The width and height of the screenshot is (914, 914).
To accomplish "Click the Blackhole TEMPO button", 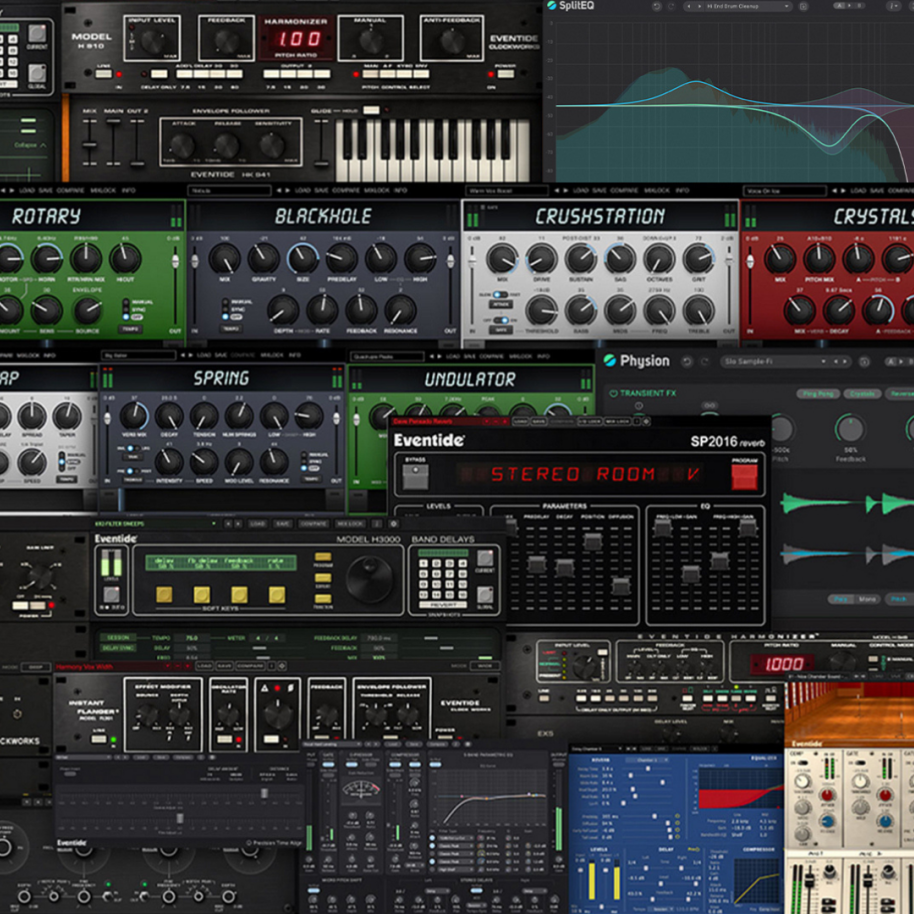I will [232, 328].
